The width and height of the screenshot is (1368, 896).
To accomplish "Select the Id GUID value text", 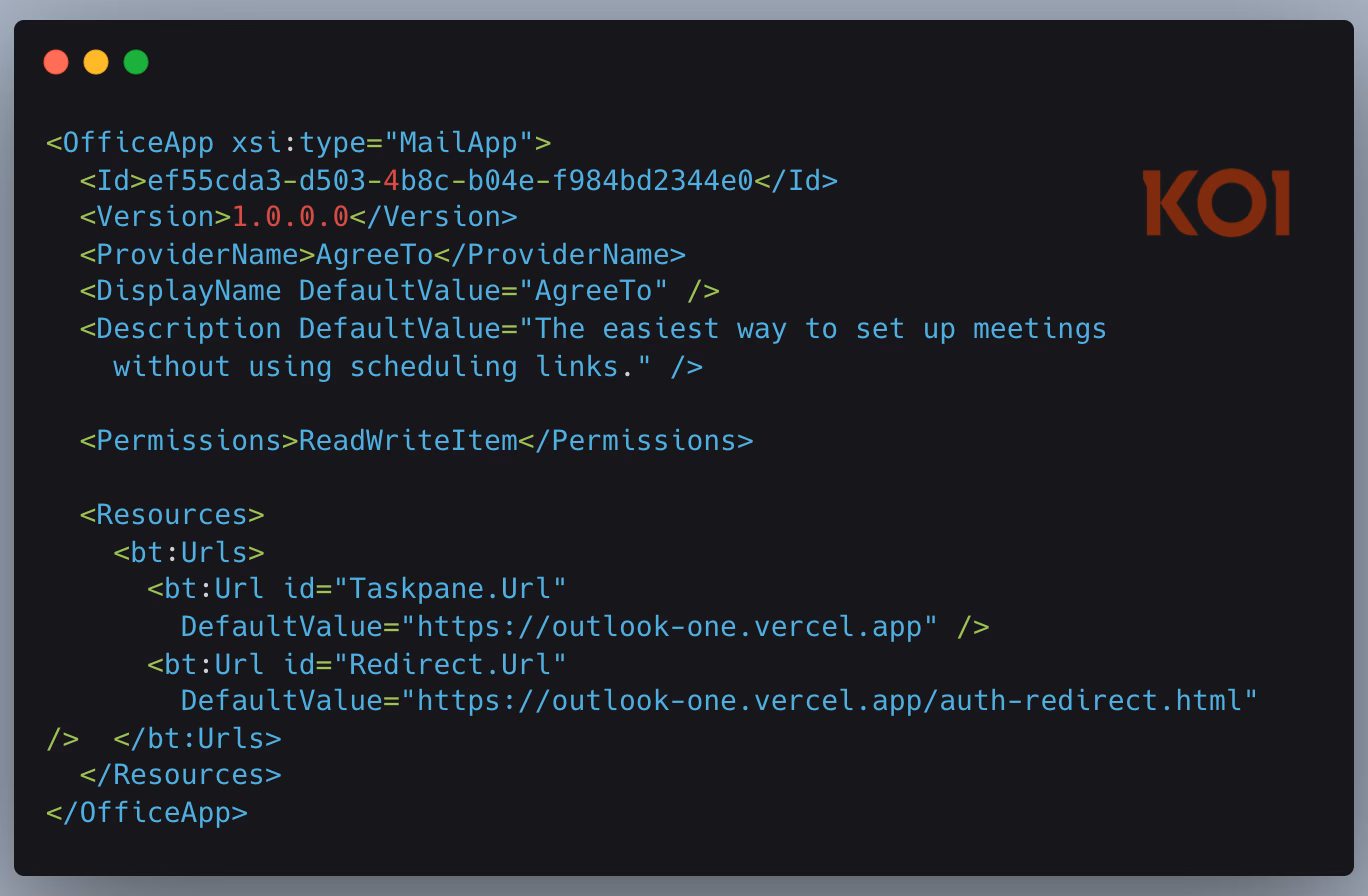I will point(450,180).
